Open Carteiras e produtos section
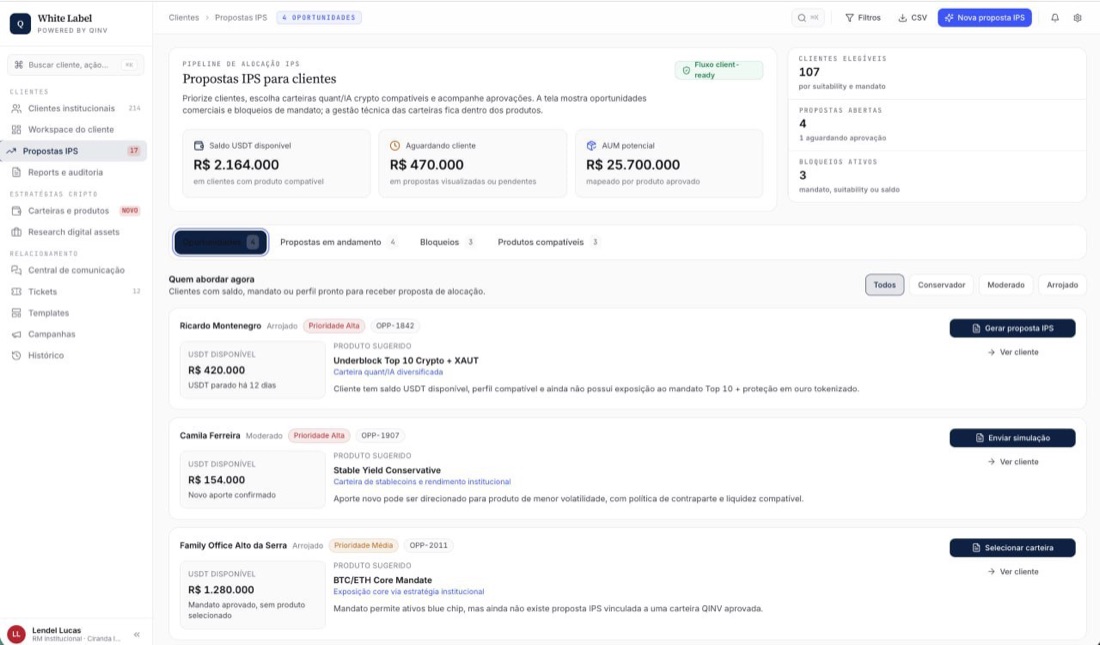The image size is (1100, 645). [75, 211]
